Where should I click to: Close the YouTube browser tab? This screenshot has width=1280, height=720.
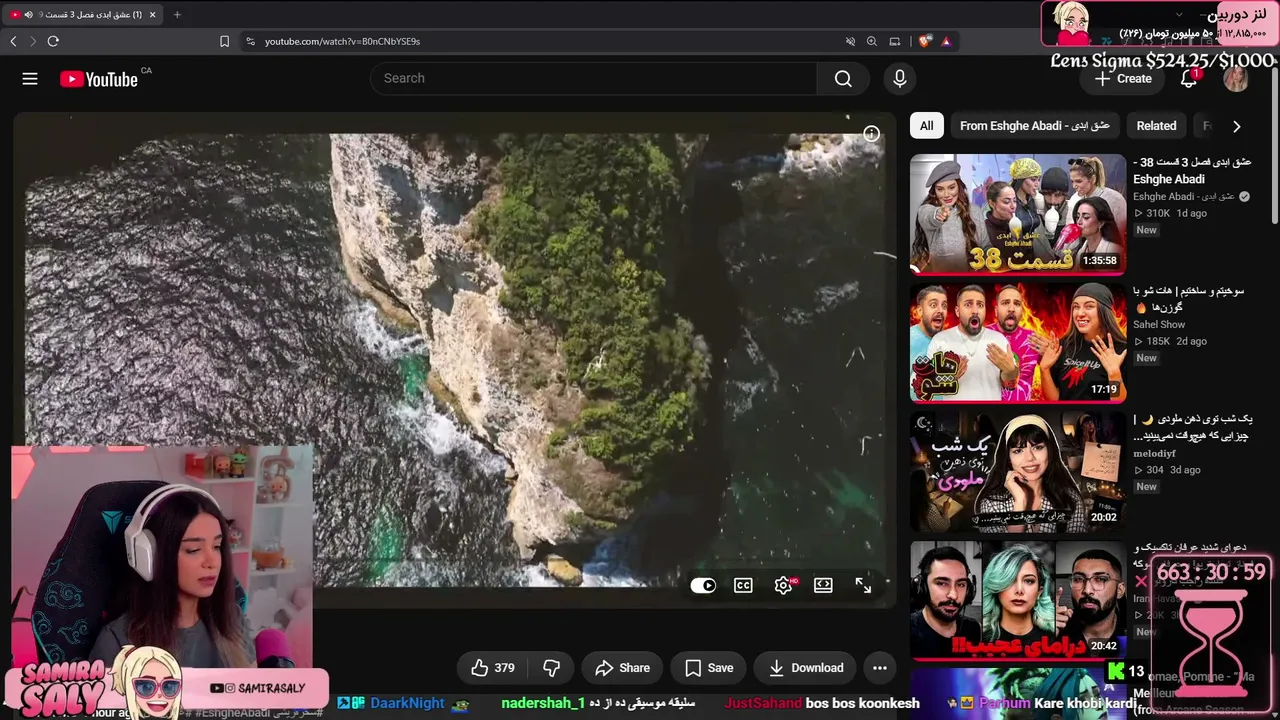152,14
